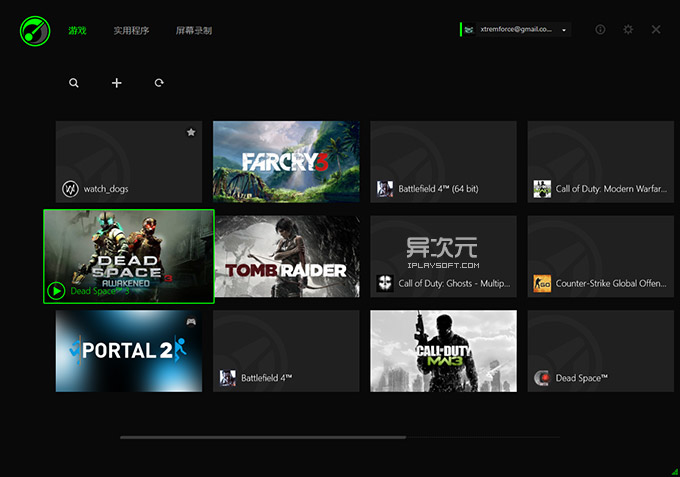Open the xtremforce@gmail.co... account dropdown
The height and width of the screenshot is (477, 680).
point(516,29)
